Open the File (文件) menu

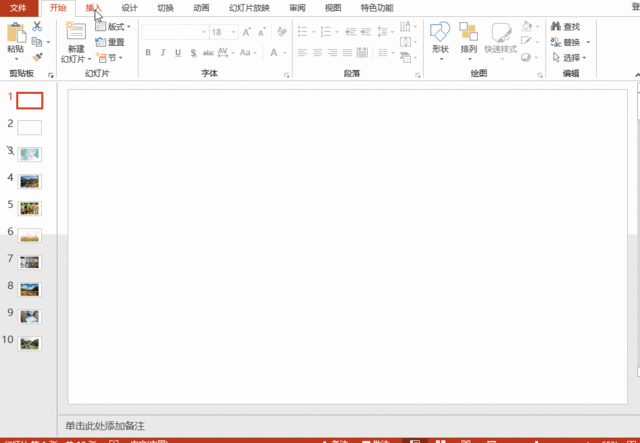point(18,8)
